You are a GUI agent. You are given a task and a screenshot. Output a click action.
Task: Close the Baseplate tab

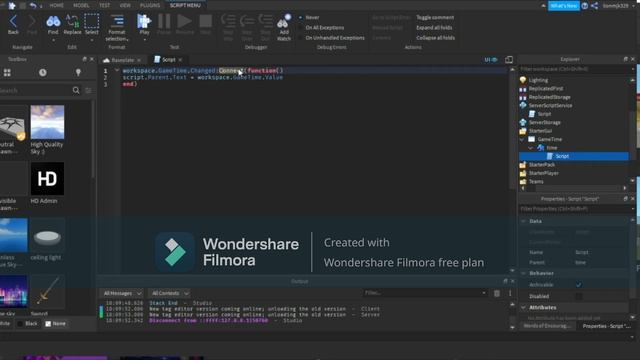[139, 60]
